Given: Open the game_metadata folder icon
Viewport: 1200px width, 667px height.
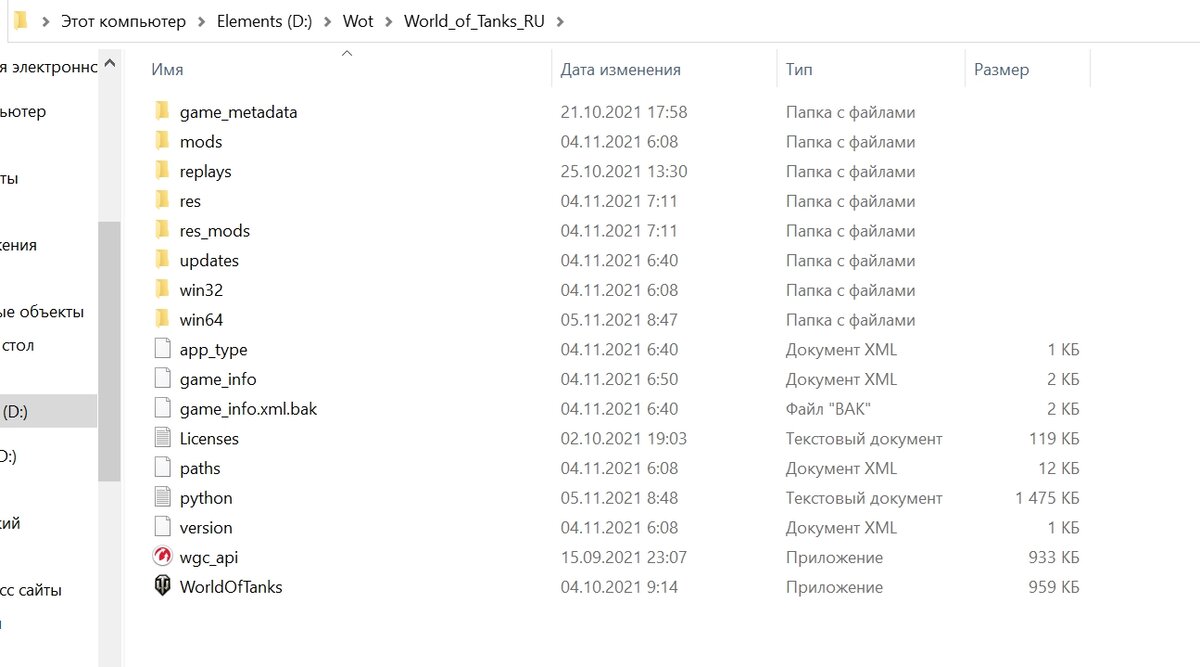Looking at the screenshot, I should coord(162,111).
